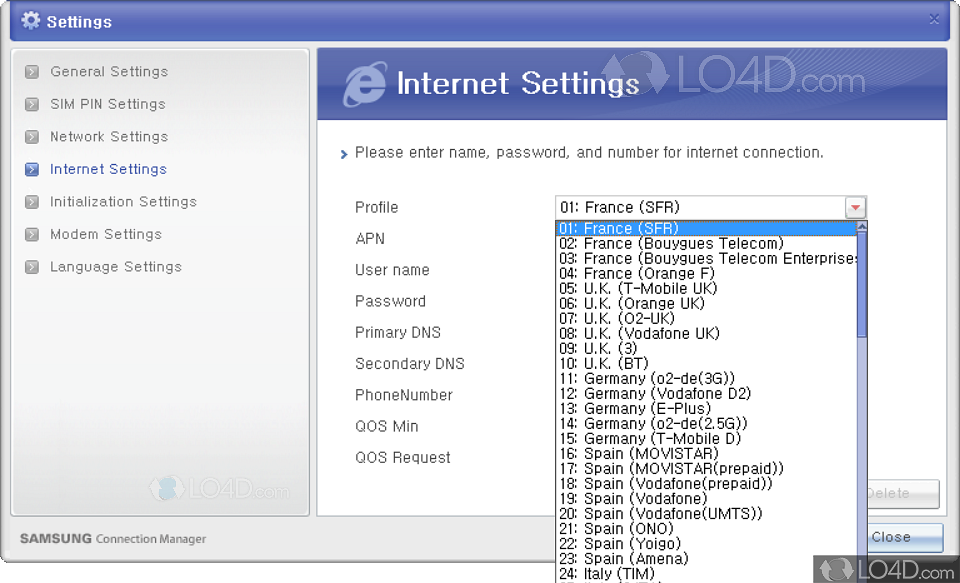Click the General Settings sidebar icon
This screenshot has height=583, width=960.
[36, 71]
